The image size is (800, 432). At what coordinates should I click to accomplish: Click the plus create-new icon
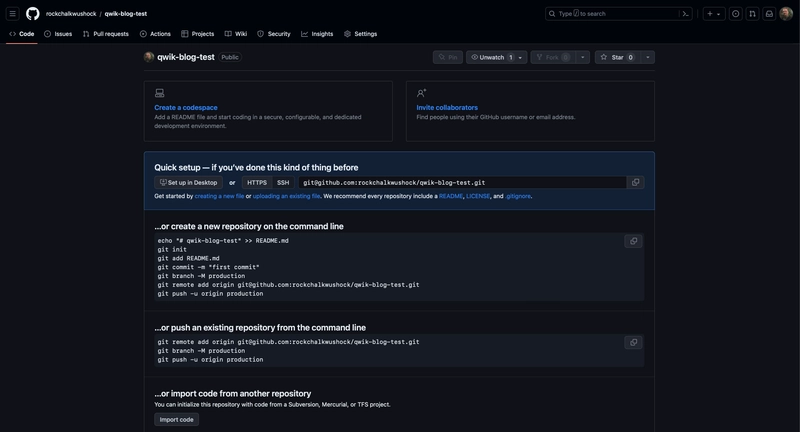point(710,14)
